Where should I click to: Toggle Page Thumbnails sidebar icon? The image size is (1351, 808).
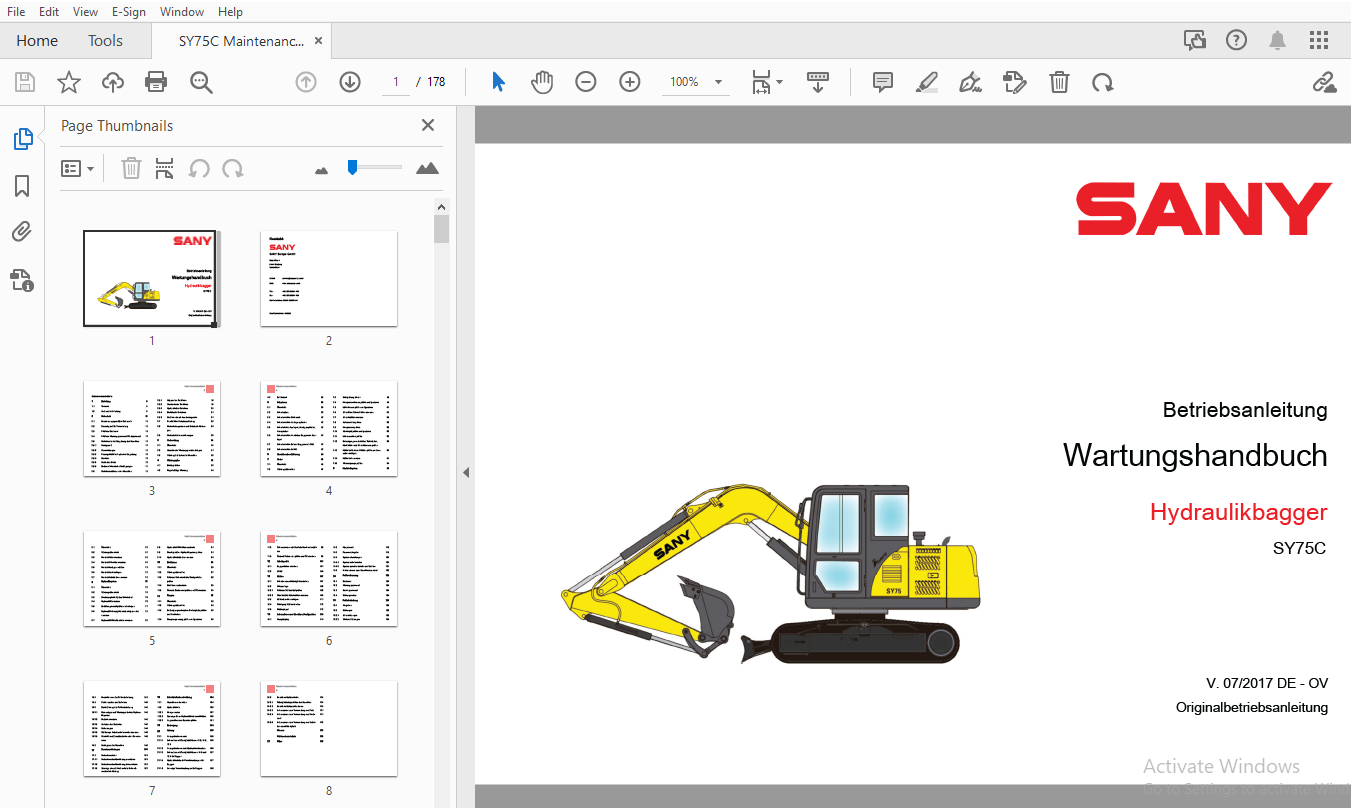coord(22,139)
